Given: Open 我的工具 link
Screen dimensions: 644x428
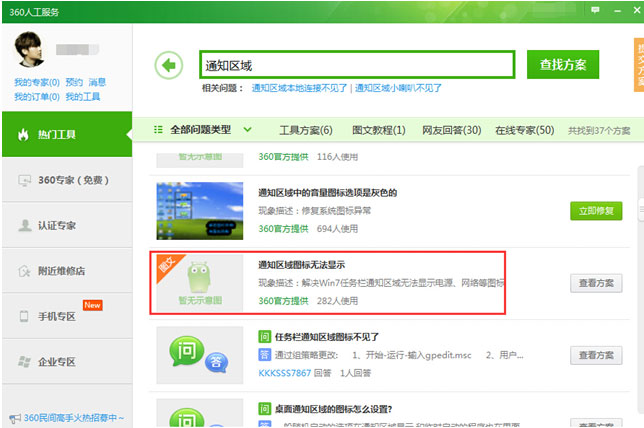Looking at the screenshot, I should [83, 97].
